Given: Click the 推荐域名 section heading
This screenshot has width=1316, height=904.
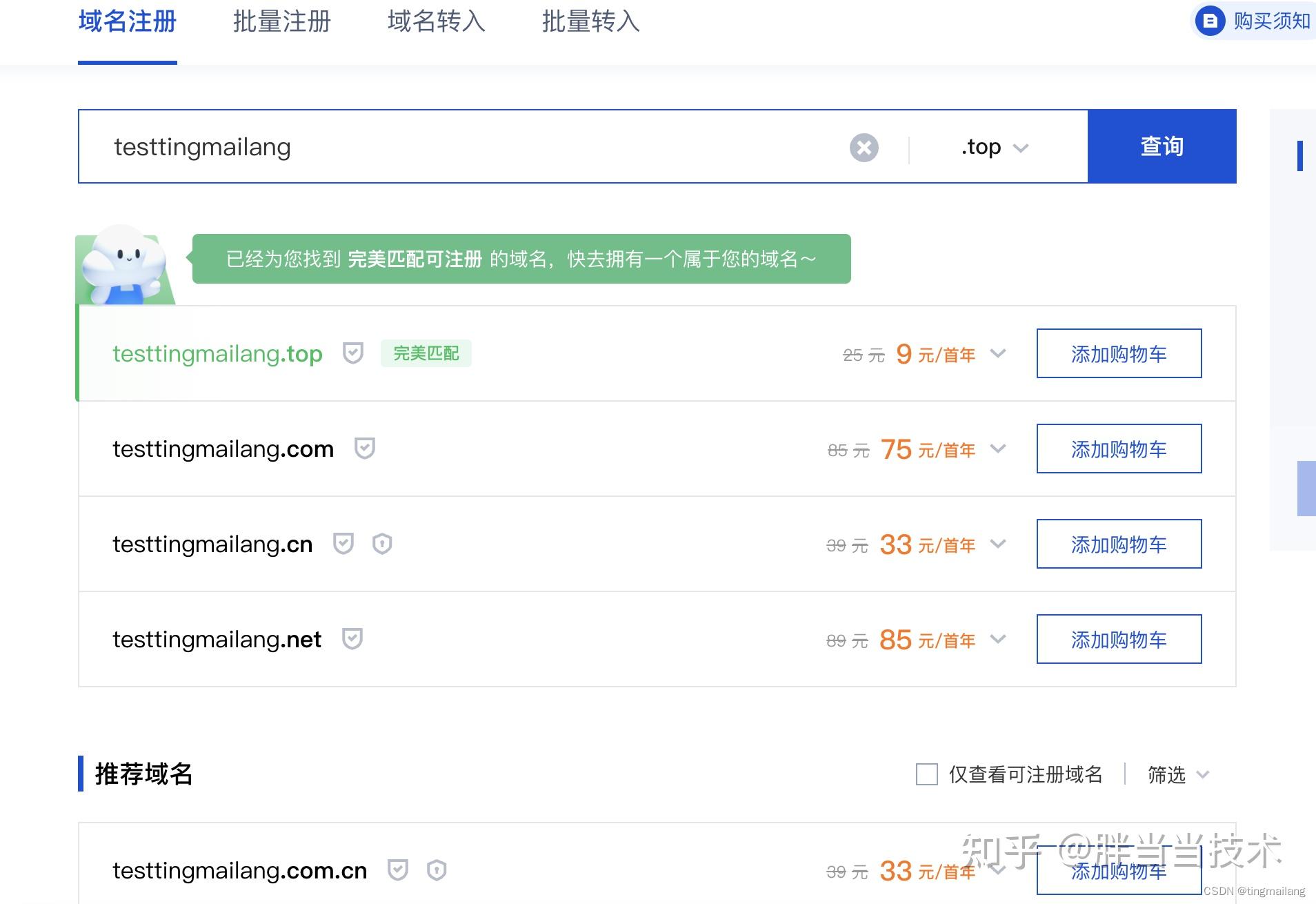Looking at the screenshot, I should coord(143,774).
